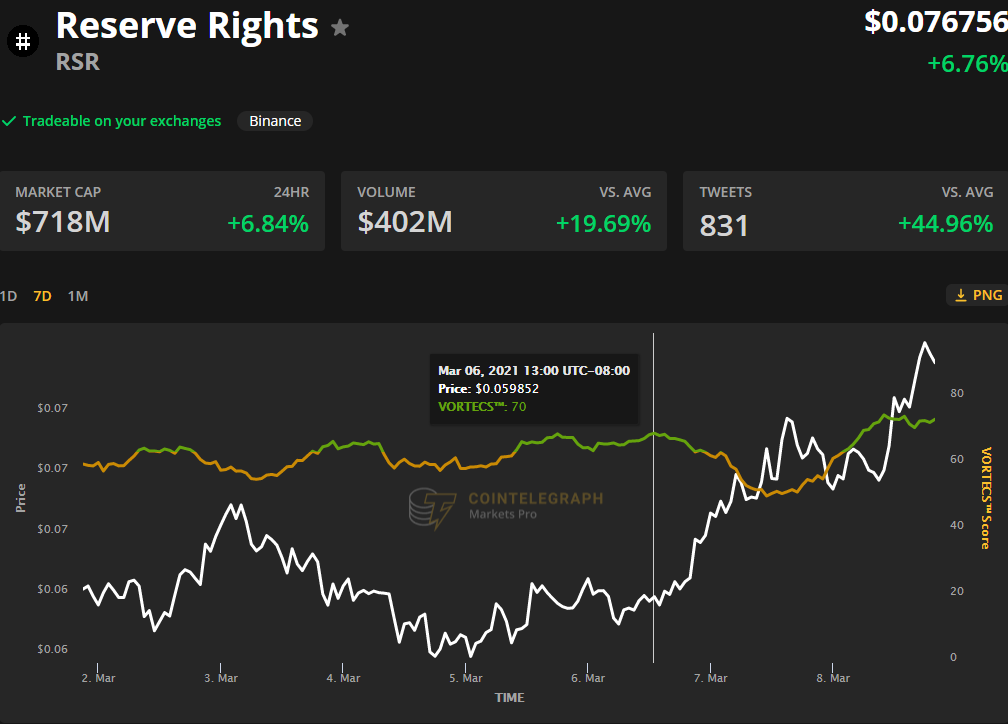This screenshot has width=1008, height=724.
Task: Click the 20 mark on VORTECS axis
Action: 957,591
